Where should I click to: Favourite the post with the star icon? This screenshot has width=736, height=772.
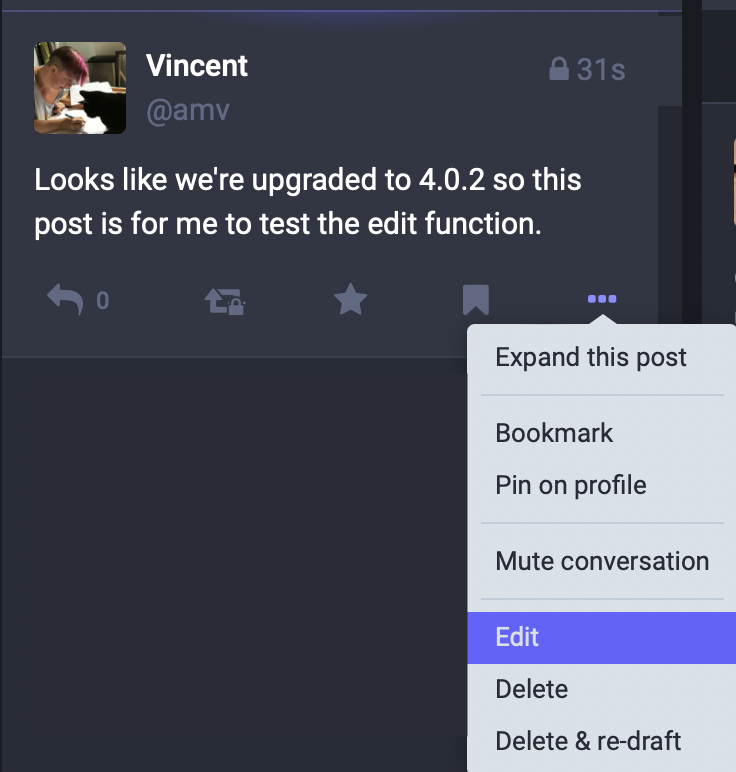click(350, 299)
